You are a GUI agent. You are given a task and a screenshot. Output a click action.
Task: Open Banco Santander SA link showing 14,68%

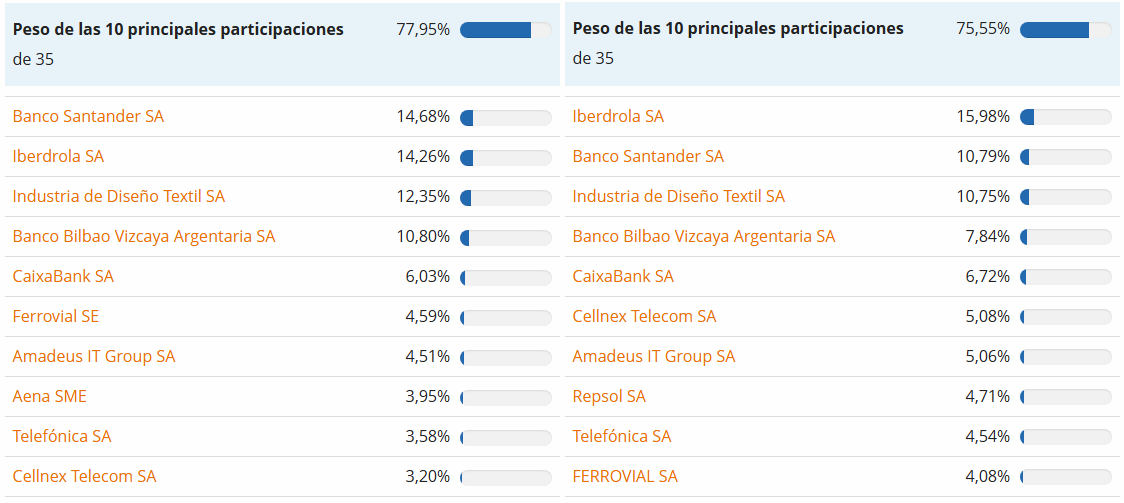coord(88,117)
